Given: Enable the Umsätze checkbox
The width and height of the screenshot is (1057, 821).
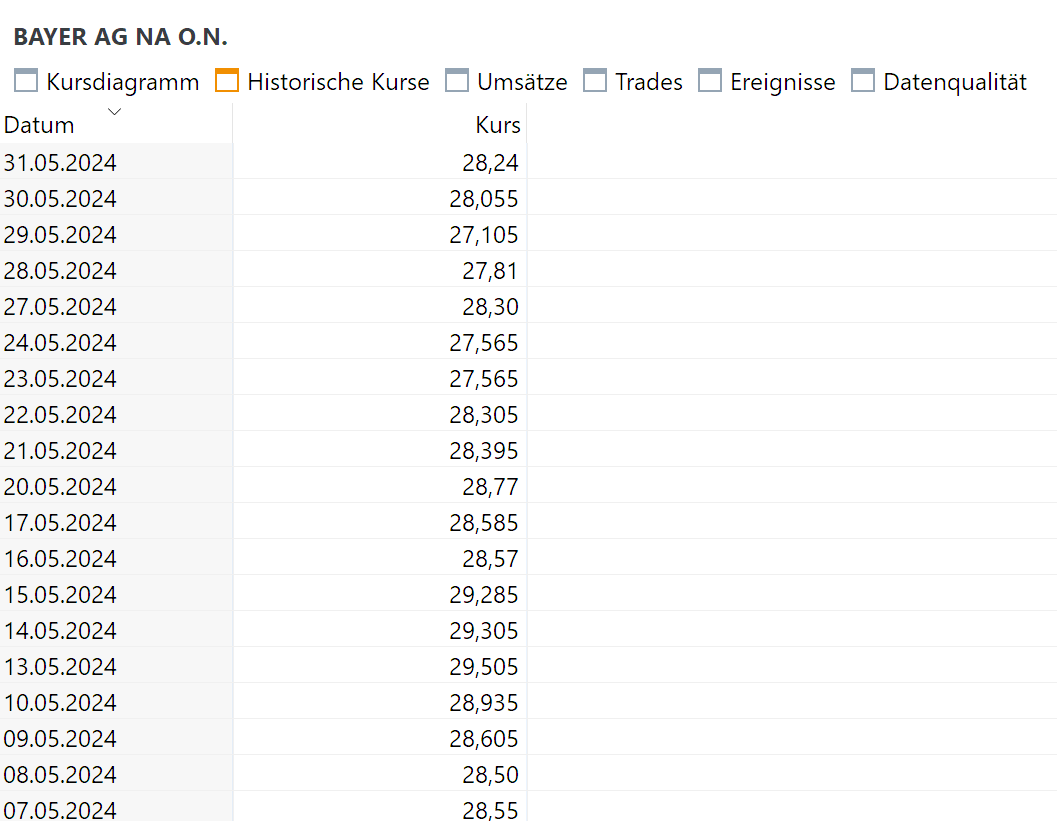Looking at the screenshot, I should point(457,81).
